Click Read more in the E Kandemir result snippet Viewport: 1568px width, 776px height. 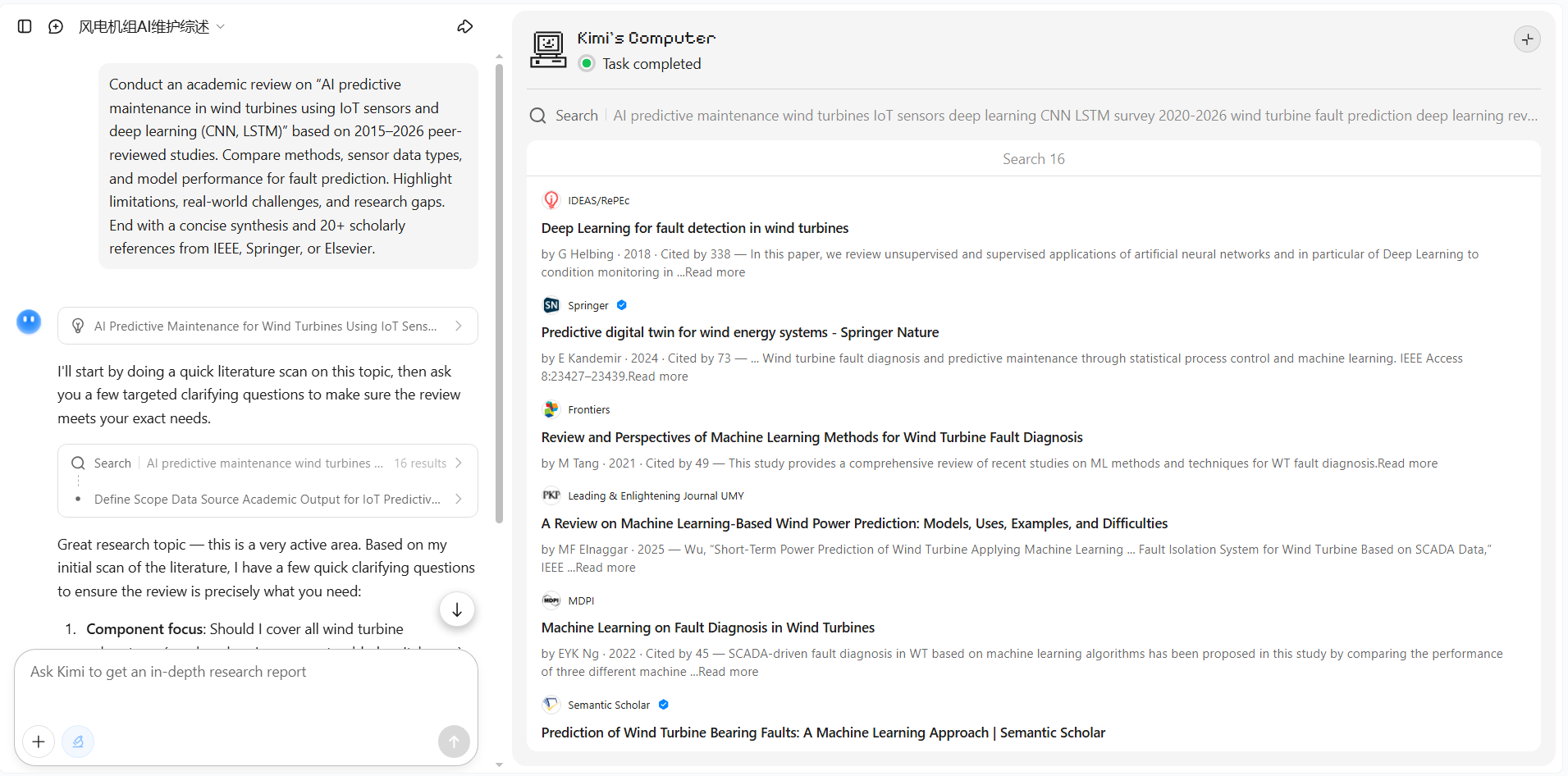click(x=658, y=377)
